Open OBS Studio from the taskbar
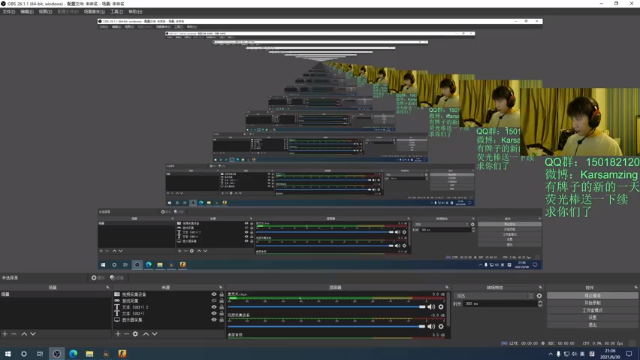Image resolution: width=640 pixels, height=360 pixels. pos(57,353)
